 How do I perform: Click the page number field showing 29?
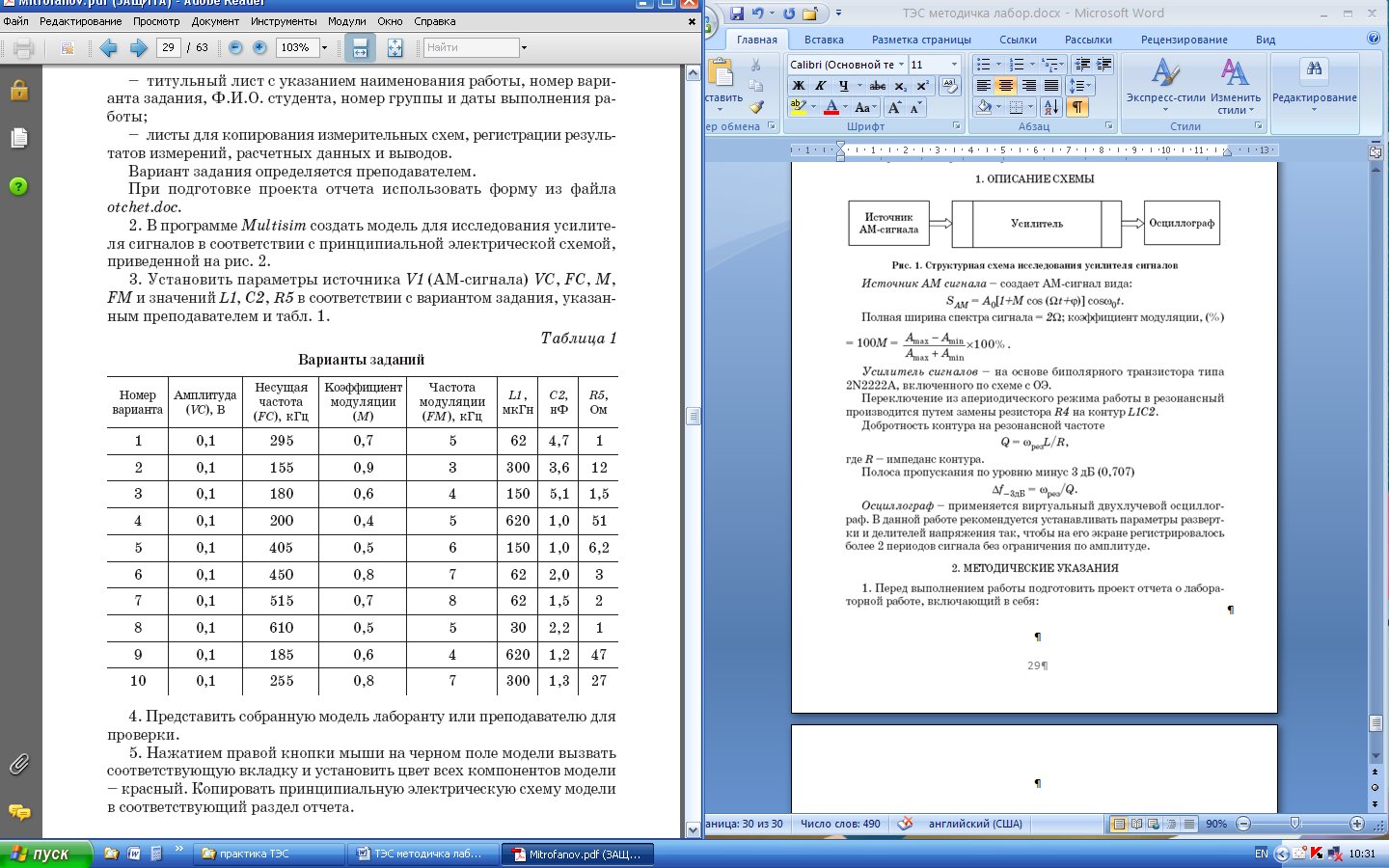(x=169, y=47)
